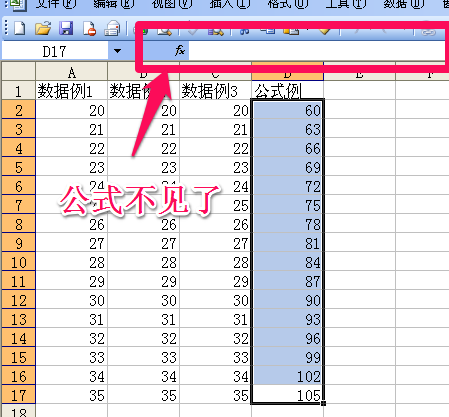This screenshot has height=417, width=449.
Task: Click the Paste clipboard icon
Action: click(x=291, y=31)
